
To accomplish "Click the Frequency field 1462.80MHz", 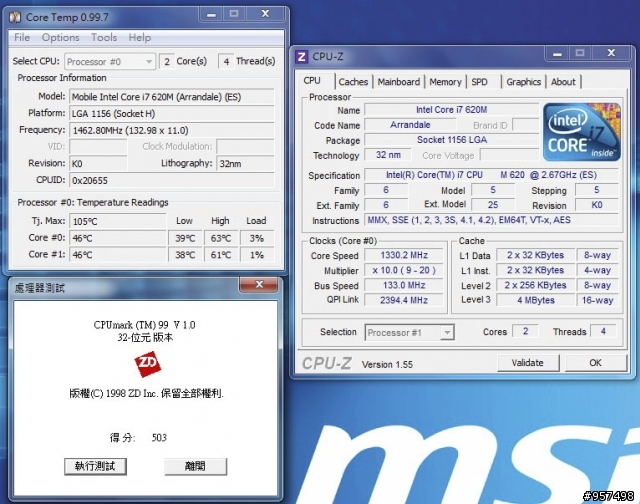I will (171, 131).
